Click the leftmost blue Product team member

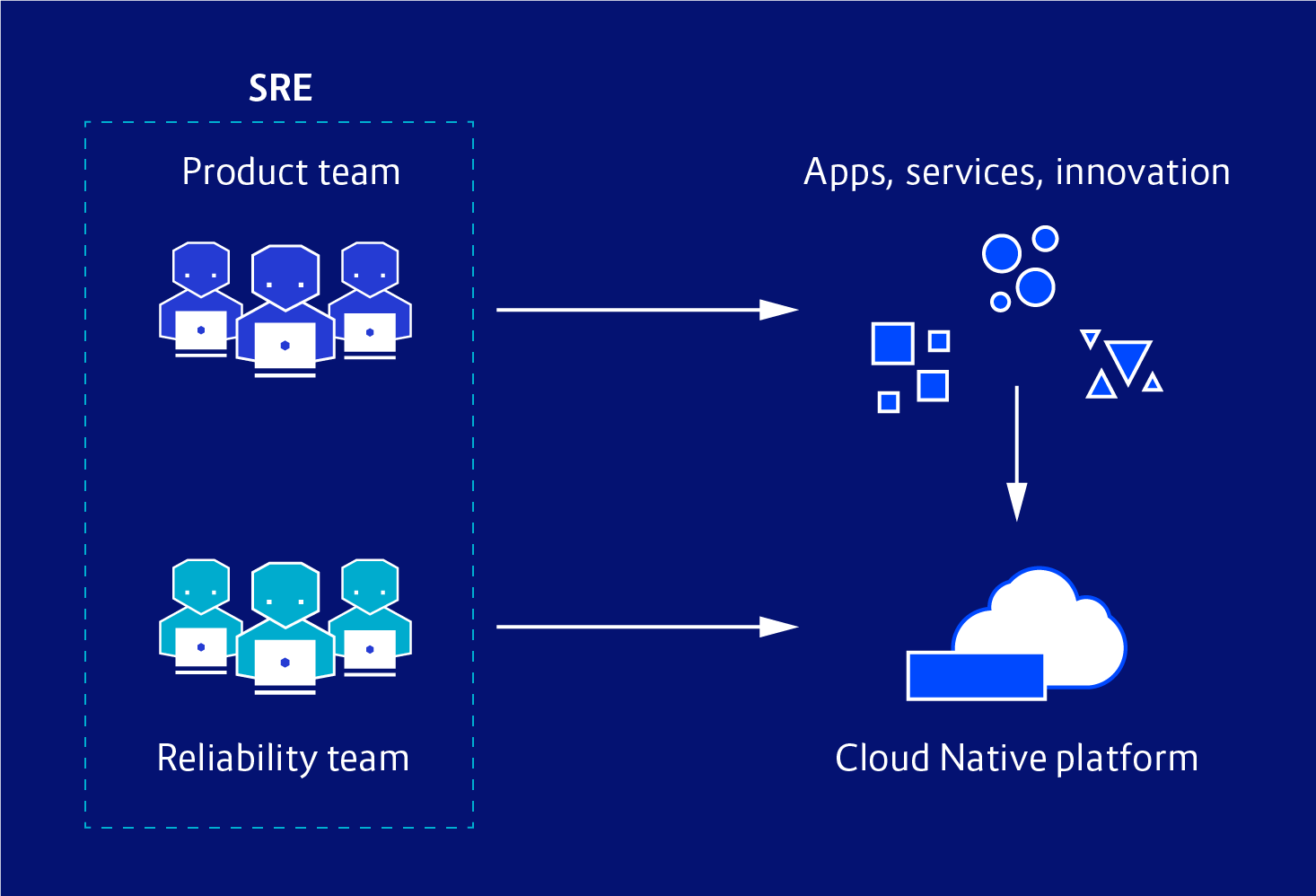click(199, 299)
